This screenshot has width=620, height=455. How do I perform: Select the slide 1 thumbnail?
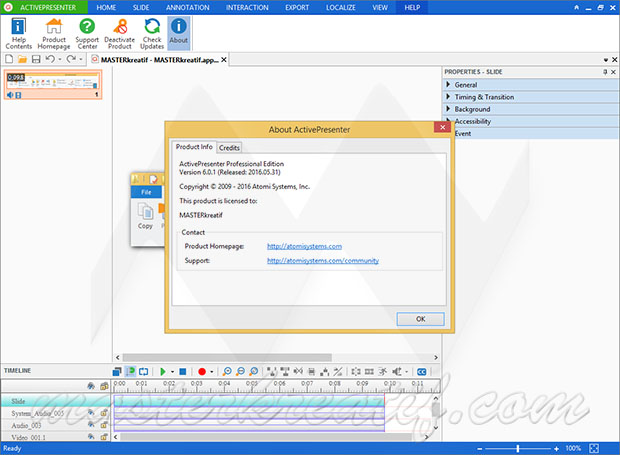point(53,85)
